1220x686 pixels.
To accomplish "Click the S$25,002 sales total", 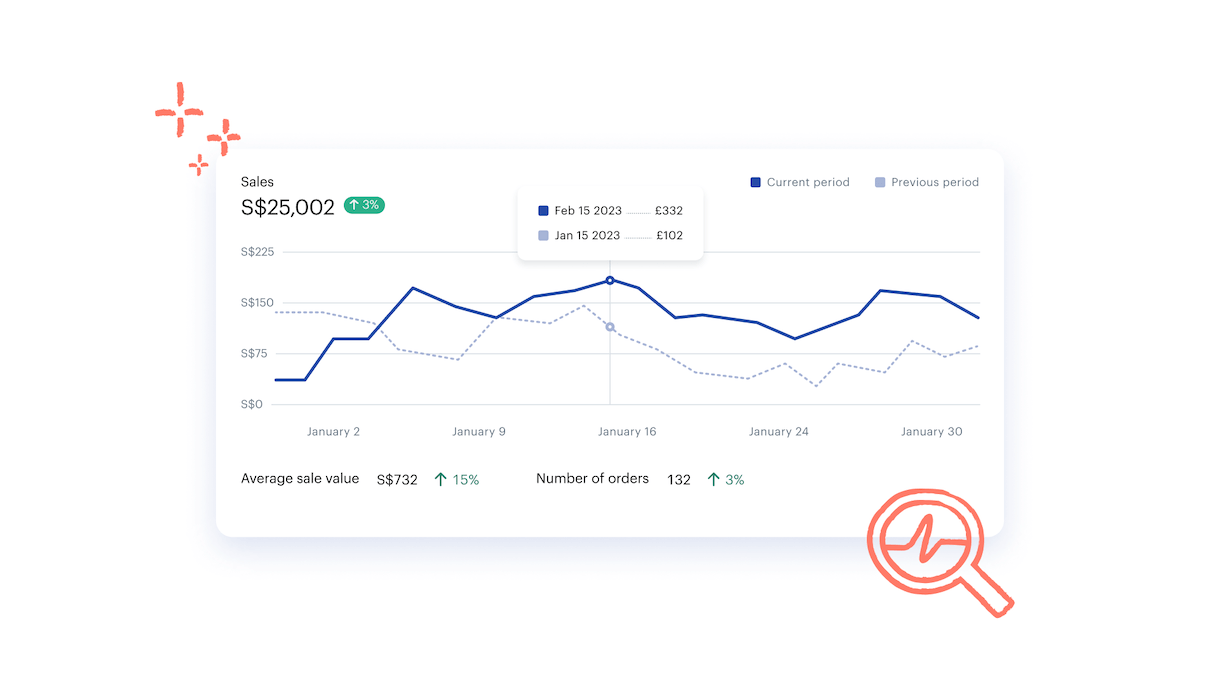I will [x=288, y=207].
